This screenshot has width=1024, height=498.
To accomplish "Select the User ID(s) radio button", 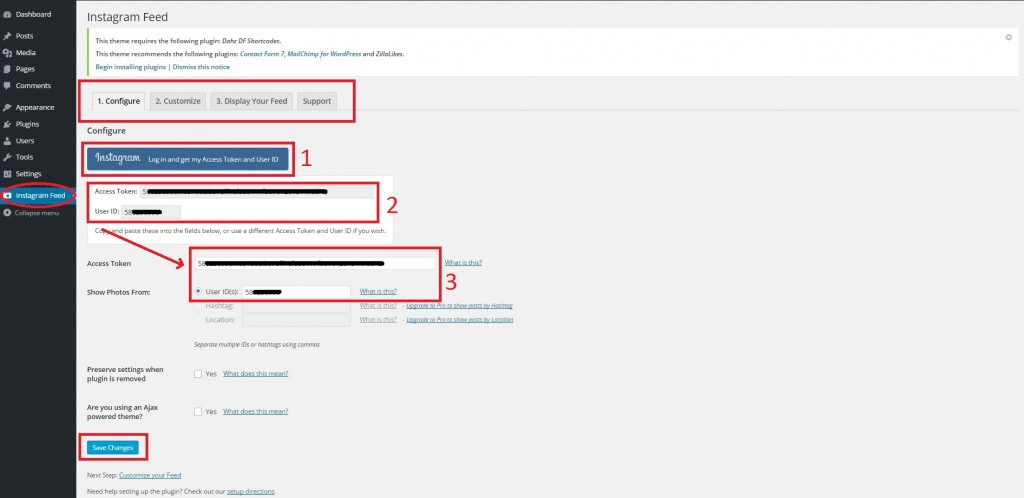I will click(198, 291).
